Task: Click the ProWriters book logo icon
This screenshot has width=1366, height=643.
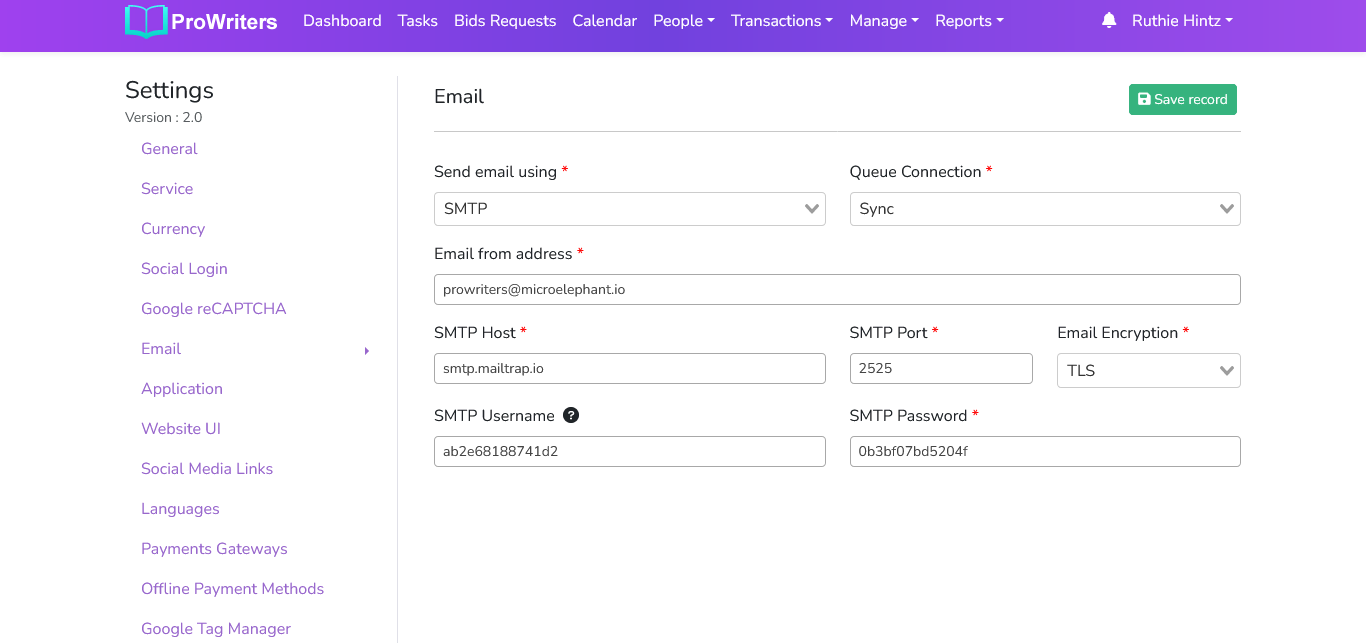Action: coord(146,21)
